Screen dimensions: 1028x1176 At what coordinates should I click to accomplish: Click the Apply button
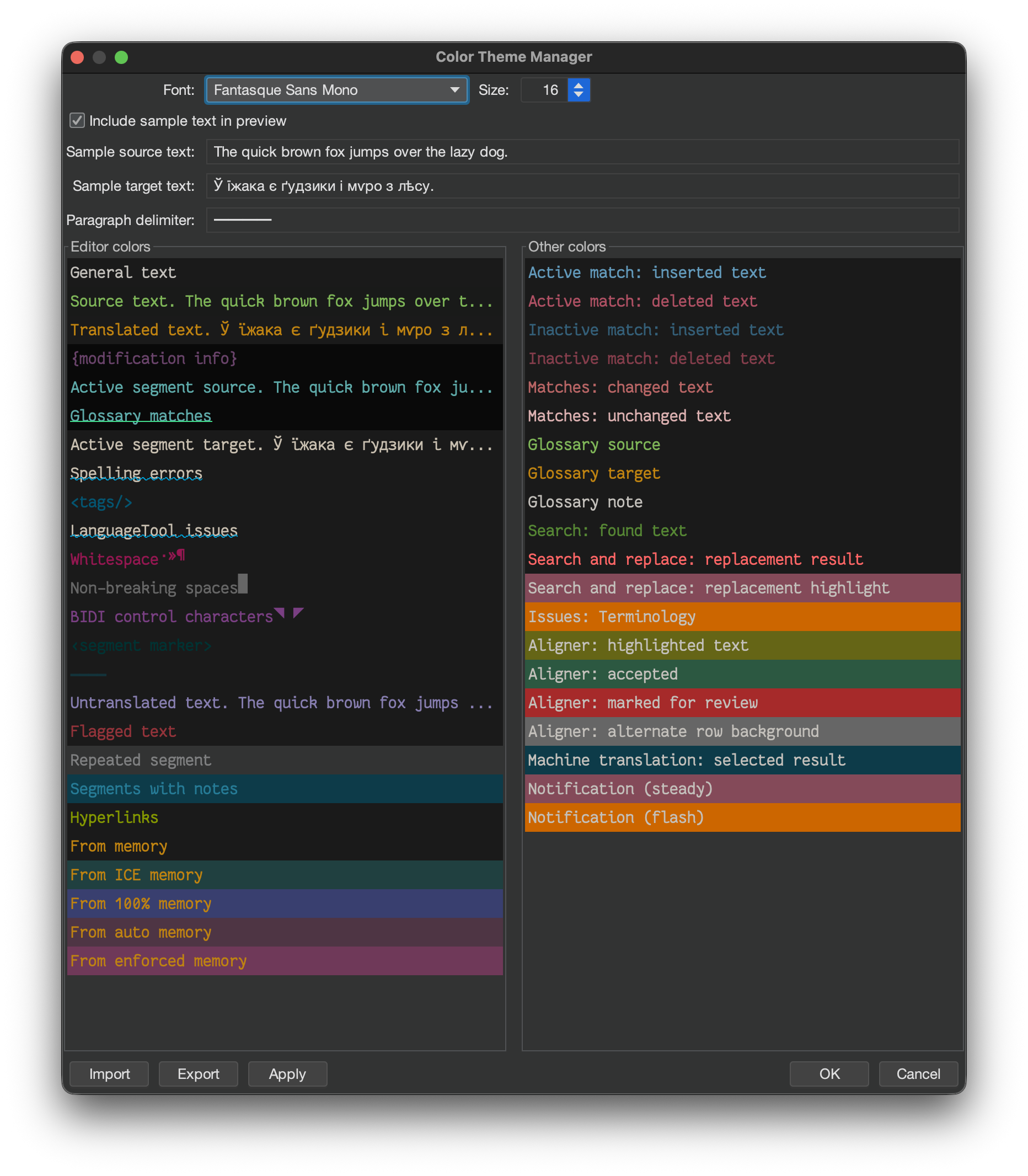click(287, 1074)
